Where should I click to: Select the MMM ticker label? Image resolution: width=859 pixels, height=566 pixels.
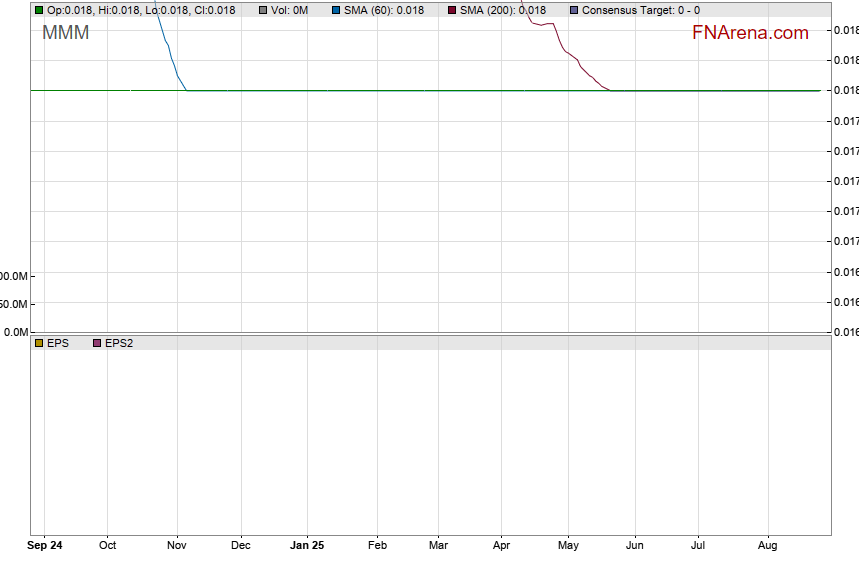(65, 33)
